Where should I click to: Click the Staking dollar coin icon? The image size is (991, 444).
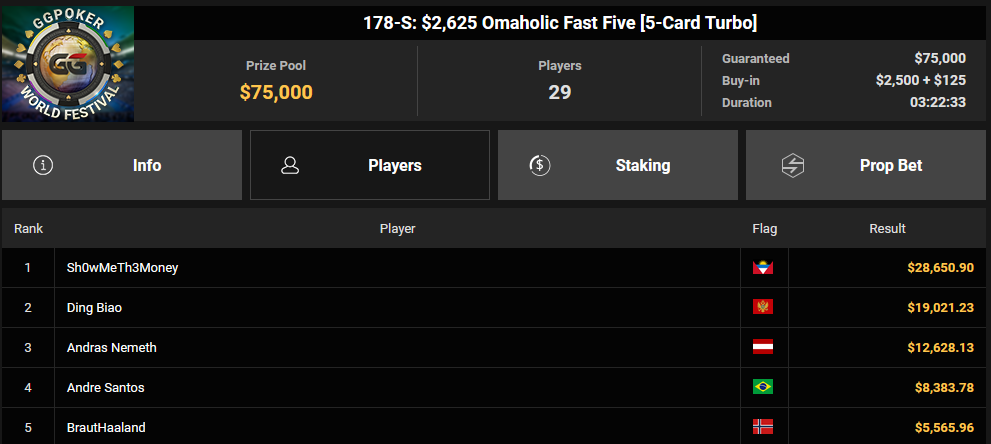(540, 165)
